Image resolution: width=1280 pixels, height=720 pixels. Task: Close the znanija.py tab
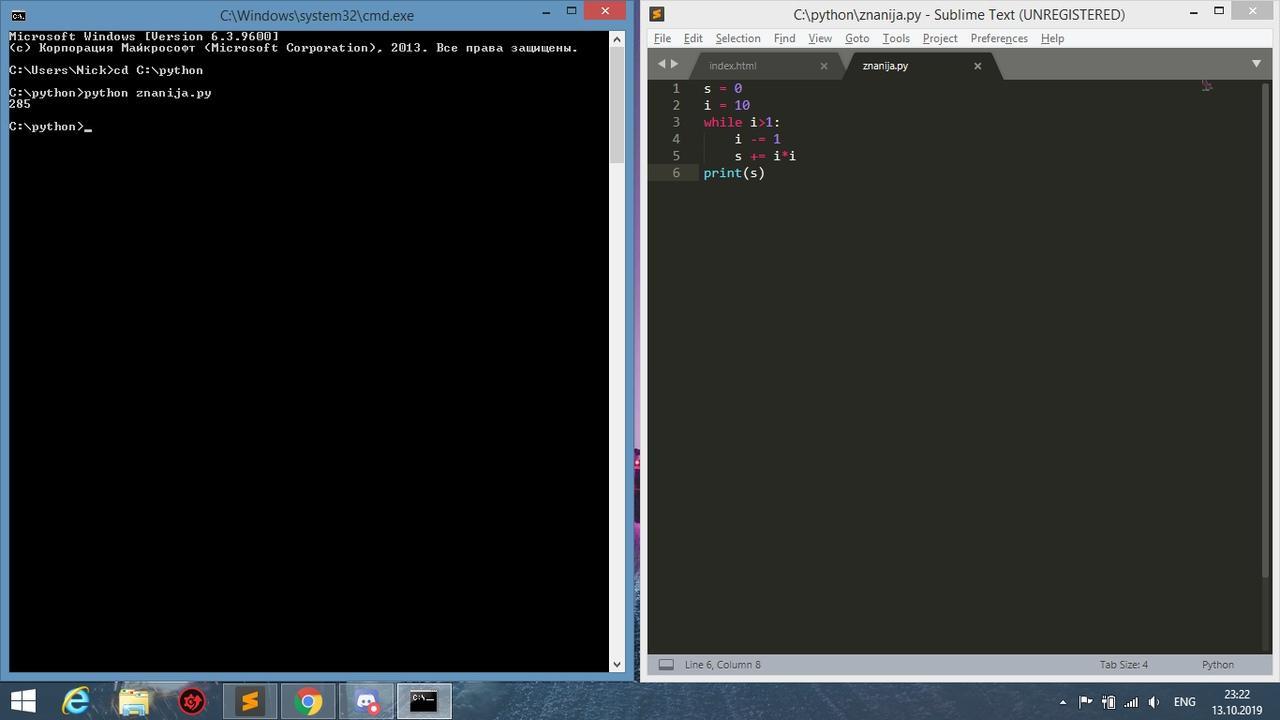[977, 66]
